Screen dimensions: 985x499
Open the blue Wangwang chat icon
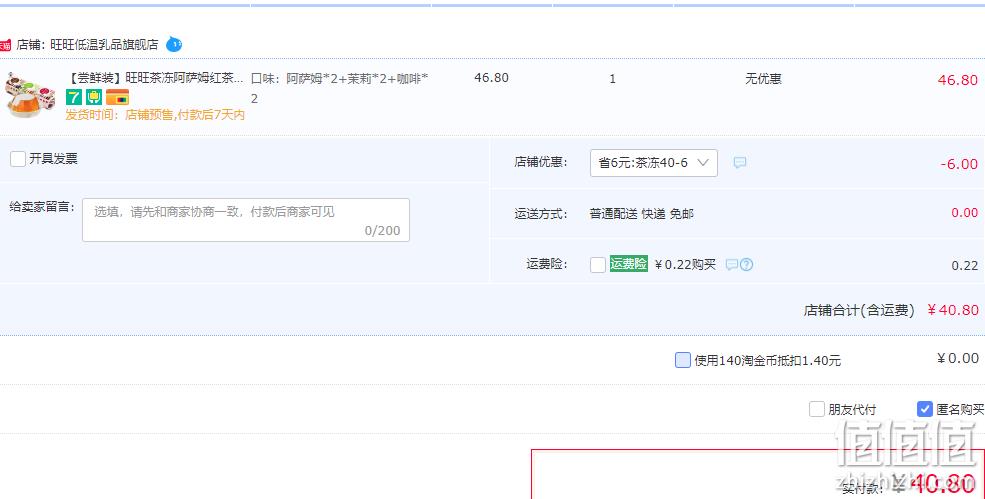pyautogui.click(x=174, y=45)
